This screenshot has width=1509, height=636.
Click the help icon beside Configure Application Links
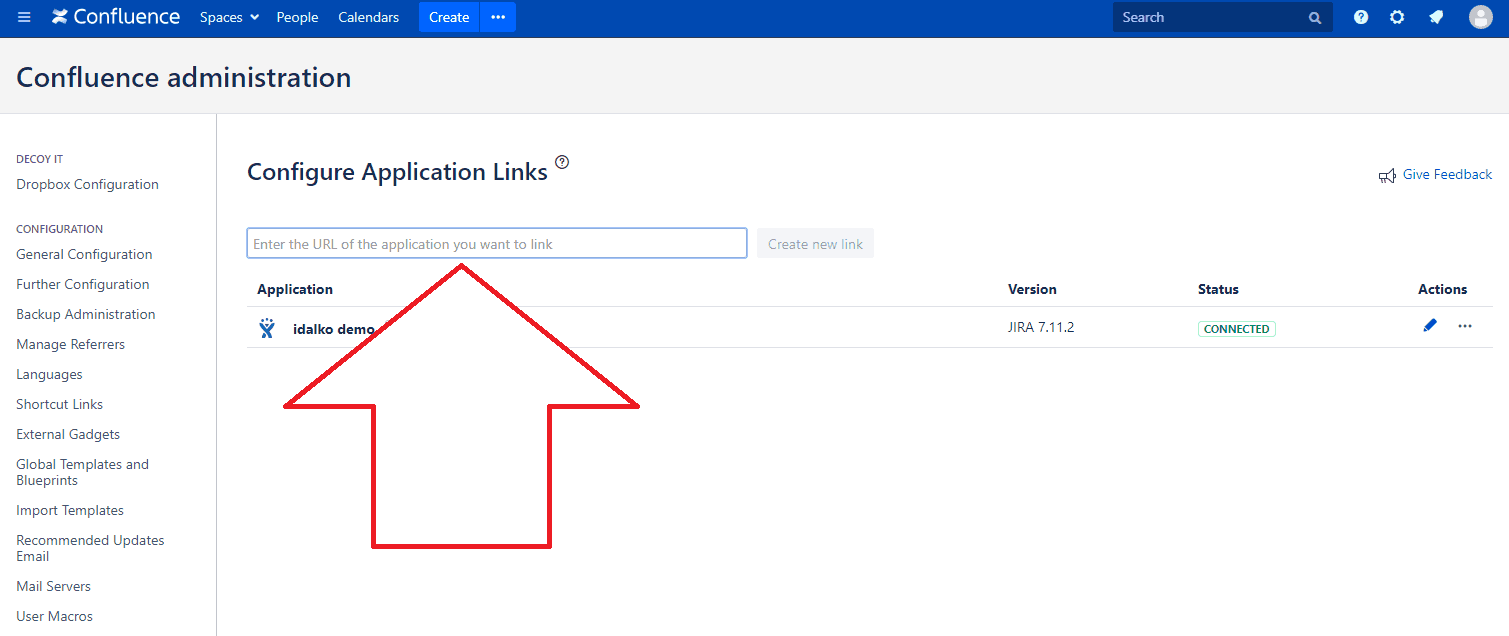(x=561, y=163)
